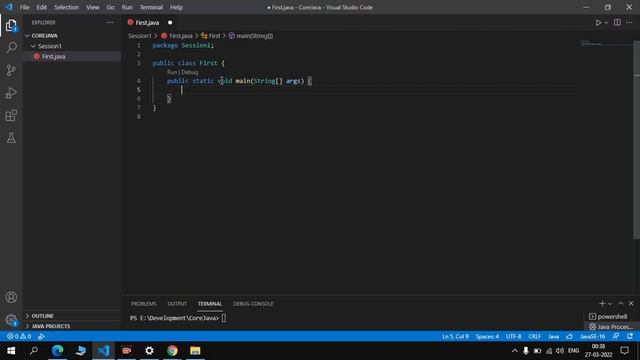Viewport: 640px width, 360px height.
Task: Open errors and warnings status item
Action: [x=19, y=336]
